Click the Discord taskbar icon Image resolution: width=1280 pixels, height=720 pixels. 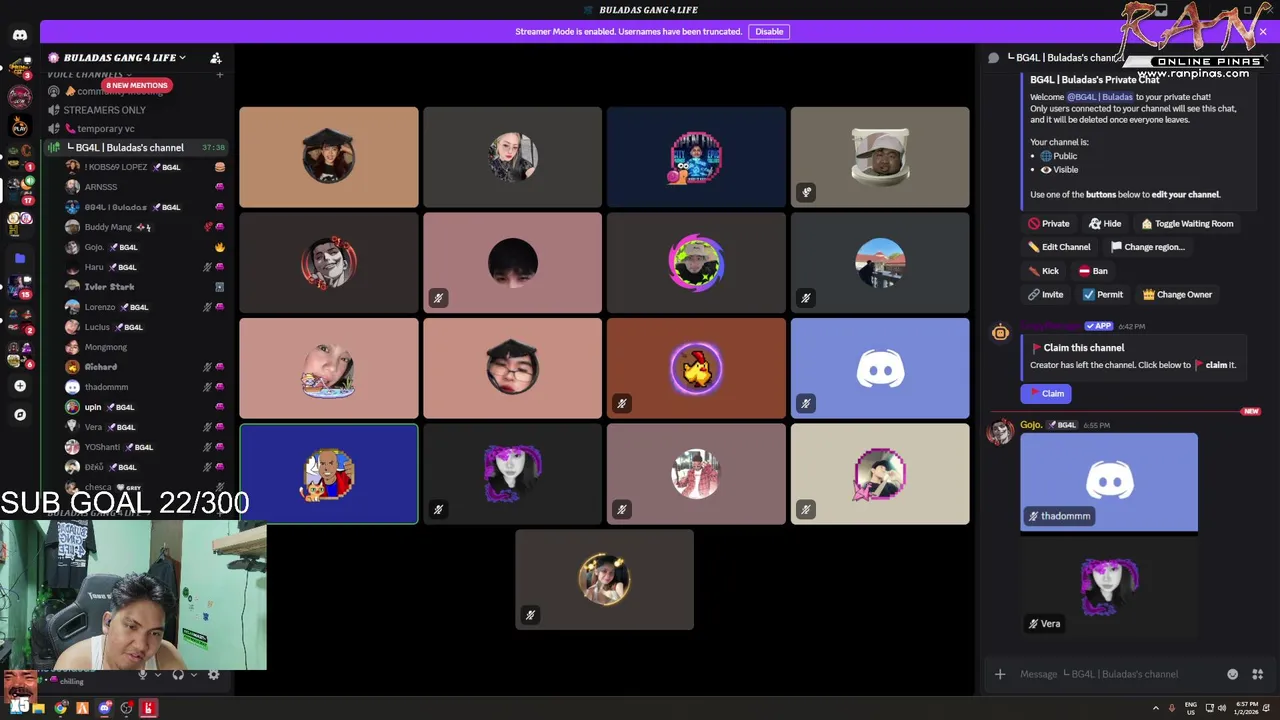pos(105,708)
